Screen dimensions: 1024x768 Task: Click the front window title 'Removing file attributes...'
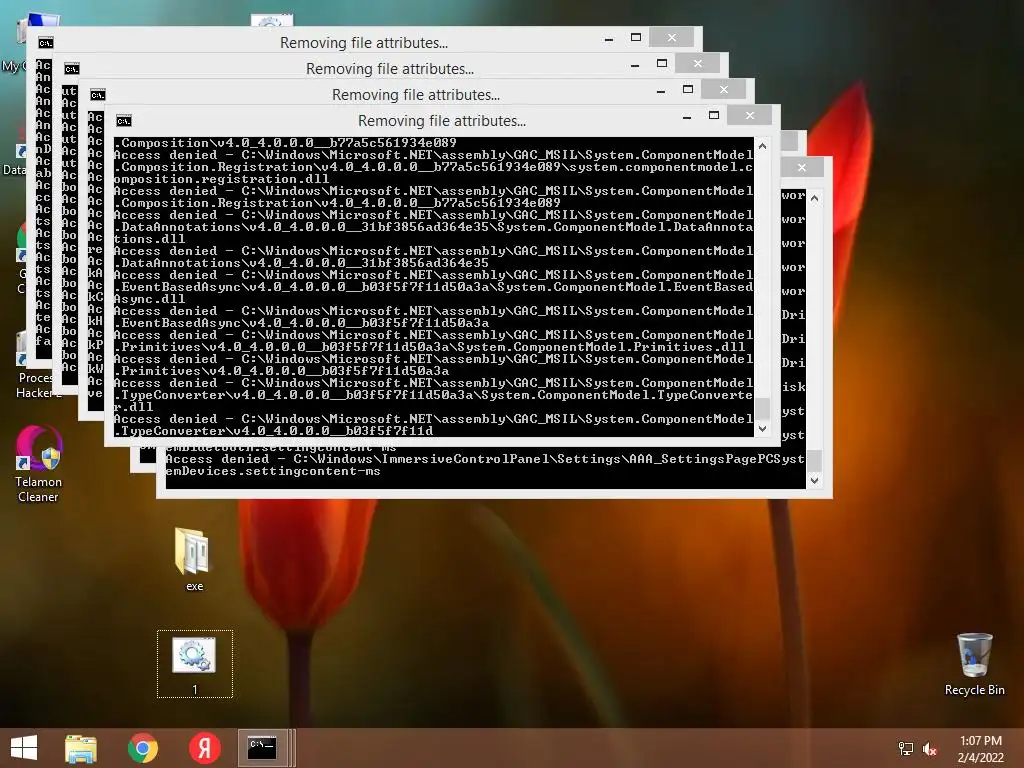click(x=441, y=121)
